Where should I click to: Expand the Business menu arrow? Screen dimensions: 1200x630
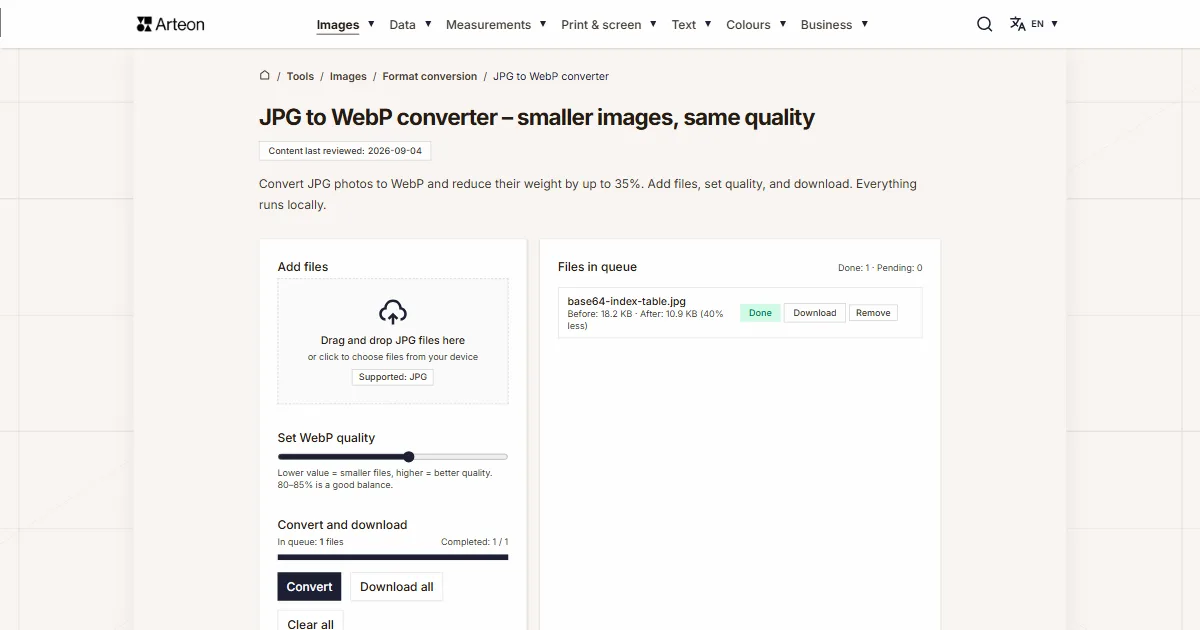pos(864,23)
